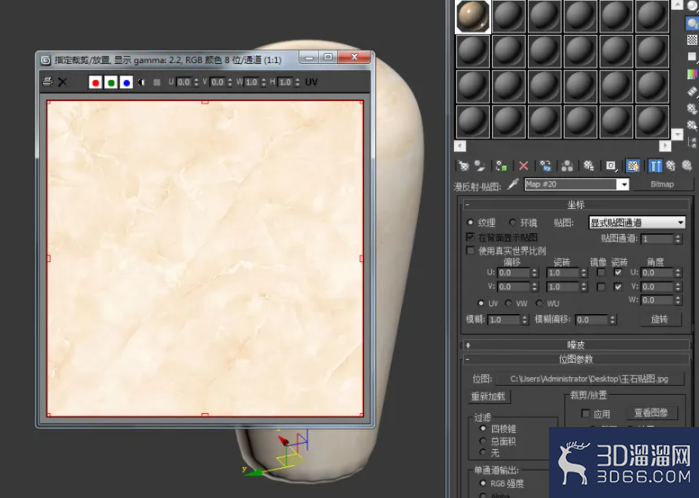The image size is (699, 498).
Task: Click the print icon in crop window
Action: pyautogui.click(x=47, y=82)
